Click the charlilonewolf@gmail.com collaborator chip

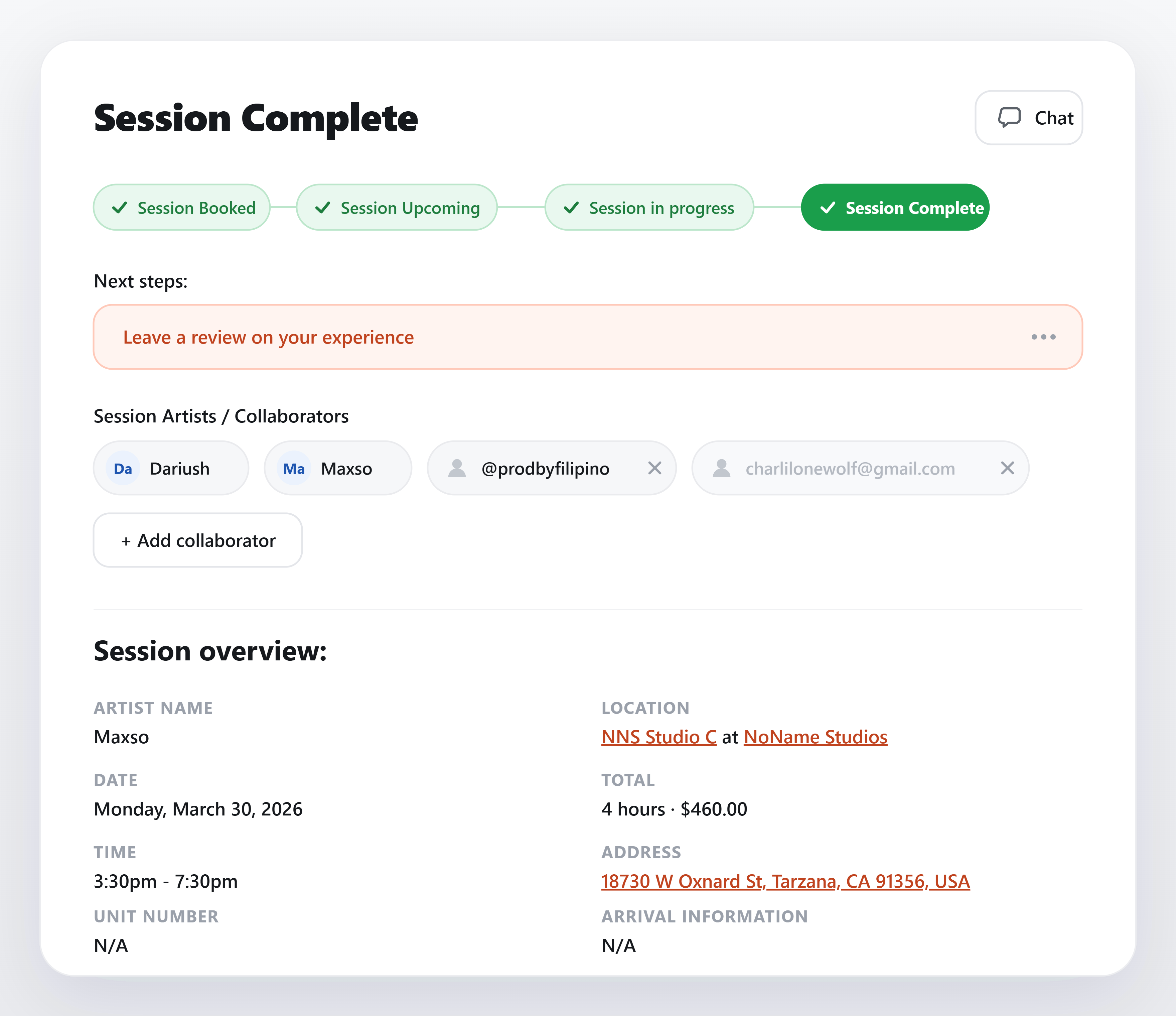coord(860,468)
